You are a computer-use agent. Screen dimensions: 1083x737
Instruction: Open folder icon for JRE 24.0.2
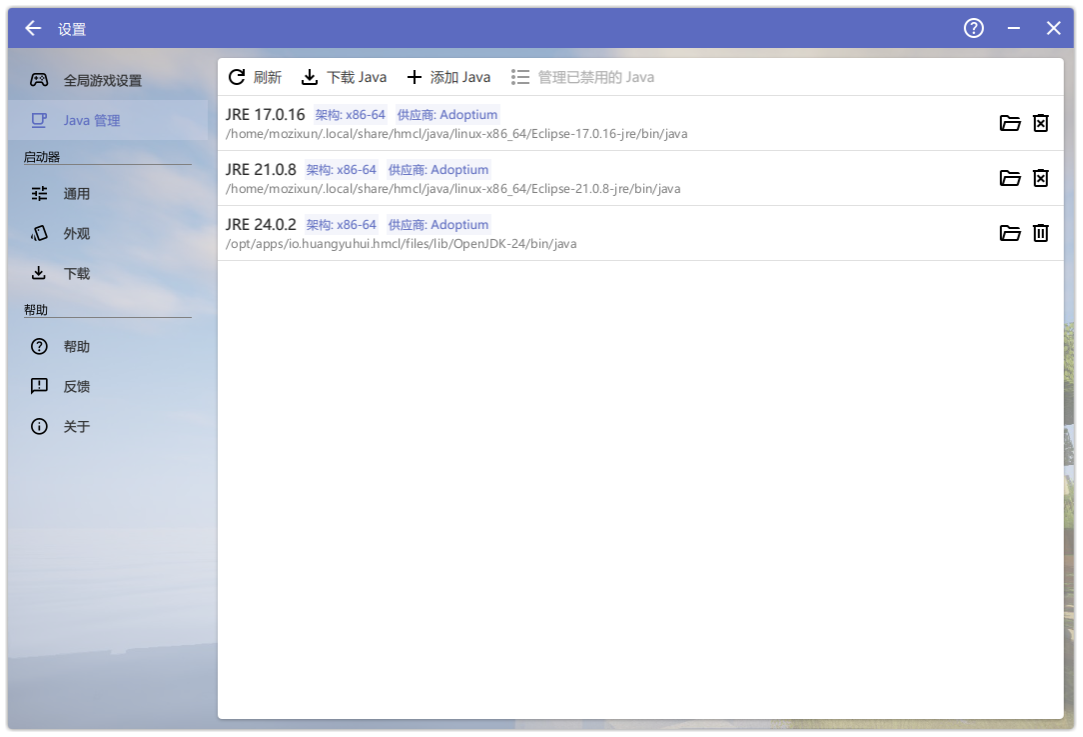1010,233
